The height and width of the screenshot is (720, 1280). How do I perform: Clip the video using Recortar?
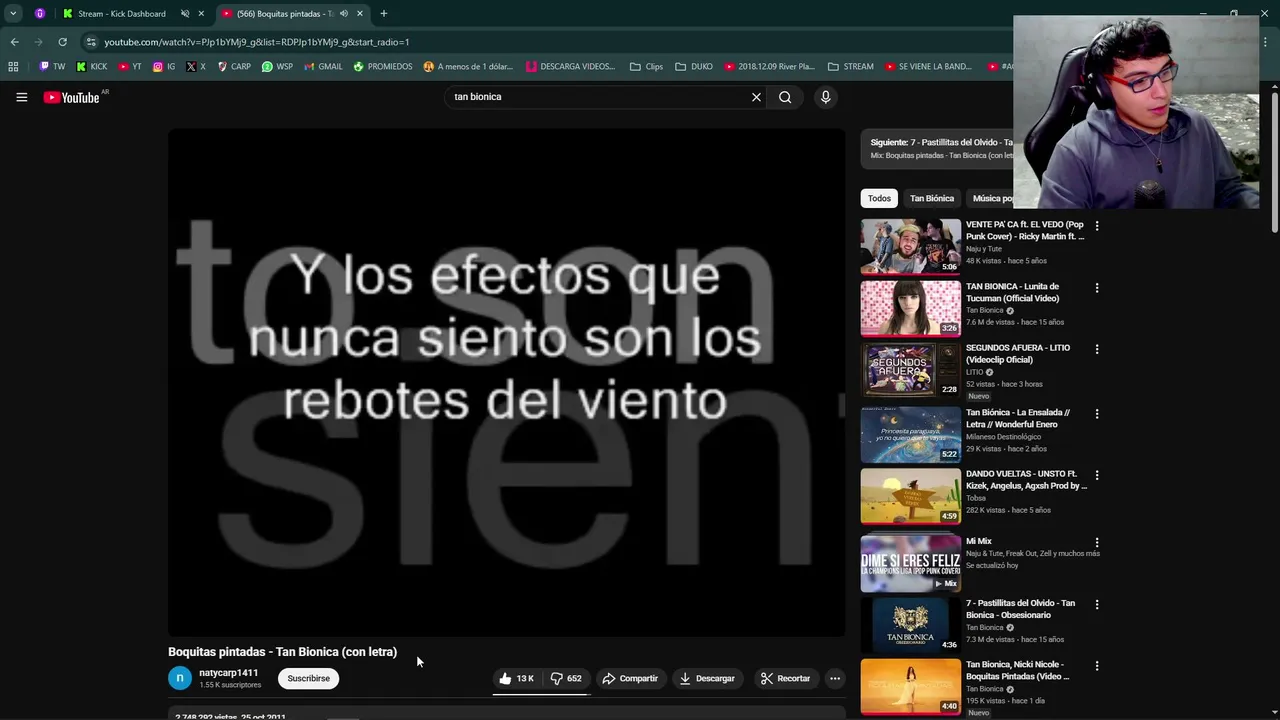pos(785,678)
